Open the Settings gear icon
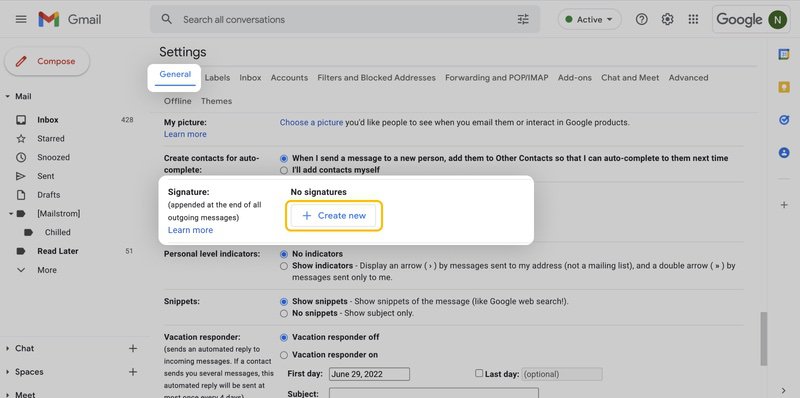The image size is (800, 398). (x=667, y=19)
